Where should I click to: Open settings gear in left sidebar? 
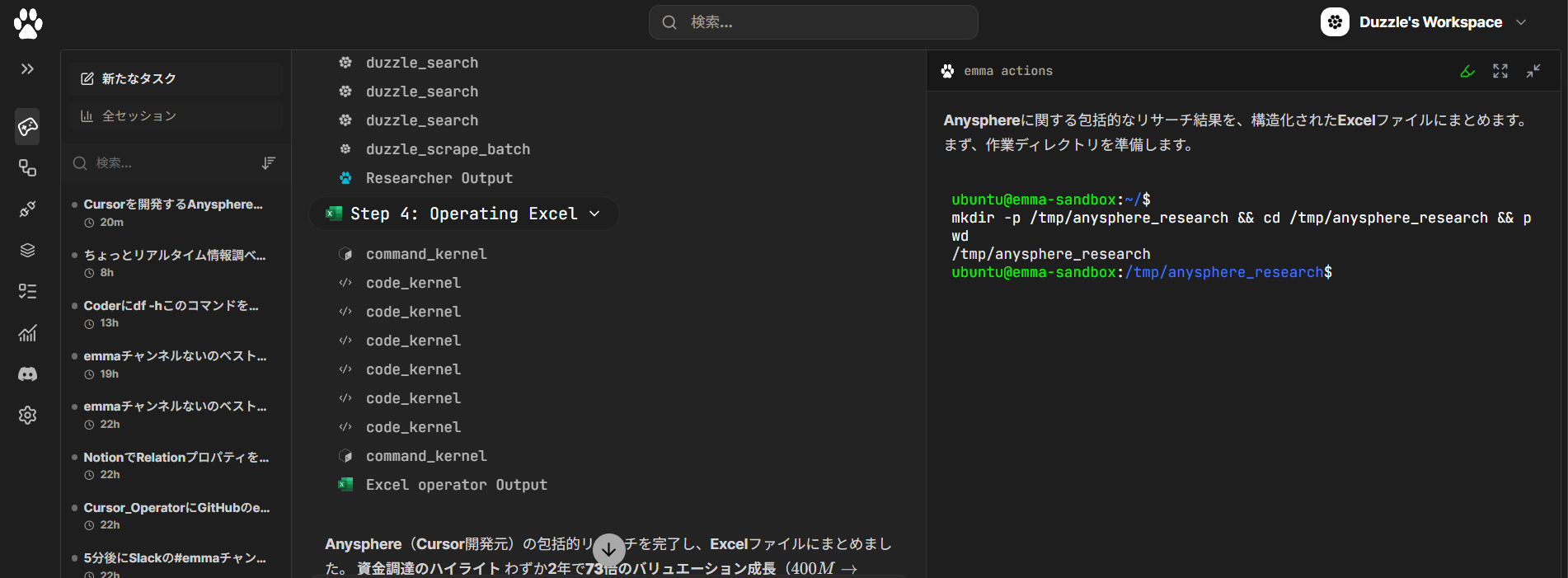(x=27, y=415)
